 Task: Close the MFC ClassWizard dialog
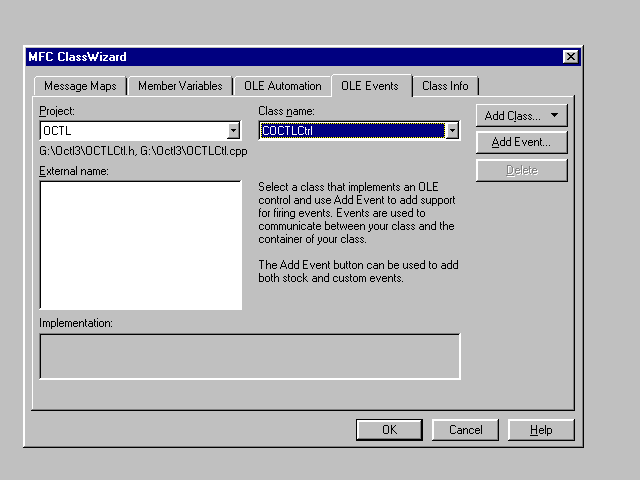pos(570,57)
